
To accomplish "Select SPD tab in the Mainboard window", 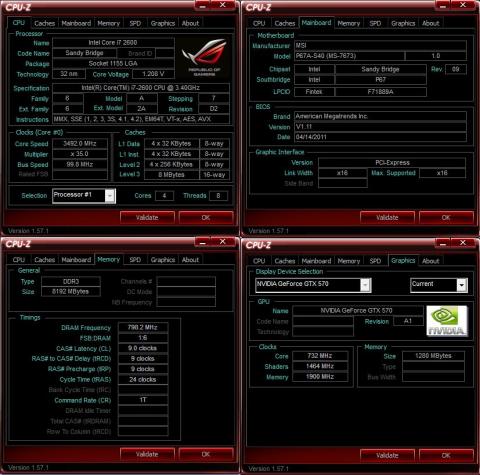I will click(375, 23).
